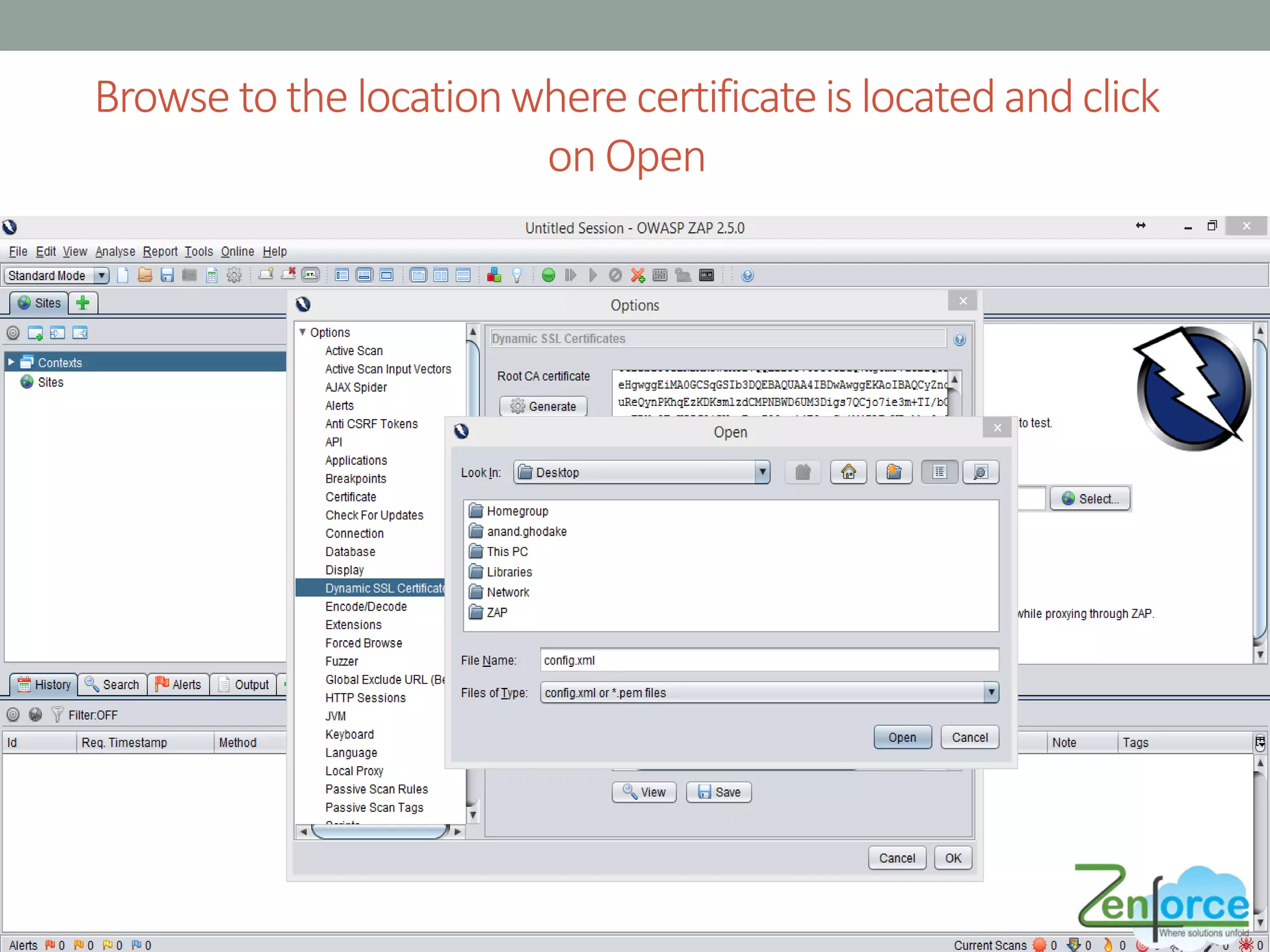Select the Libraries folder entry
Image resolution: width=1270 pixels, height=952 pixels.
(500, 572)
